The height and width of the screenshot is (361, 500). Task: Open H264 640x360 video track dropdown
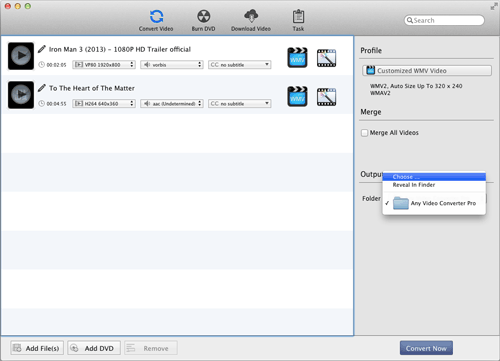click(104, 104)
